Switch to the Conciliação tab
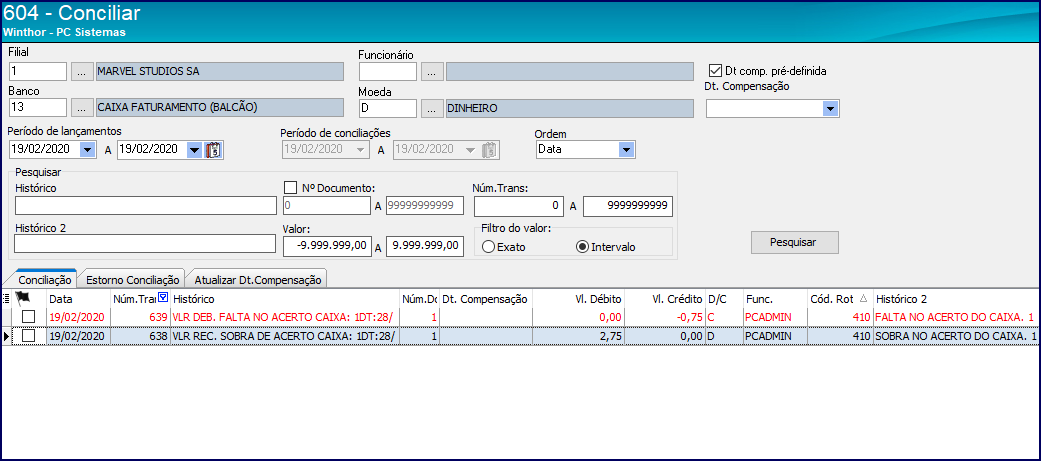This screenshot has height=461, width=1041. (44, 280)
